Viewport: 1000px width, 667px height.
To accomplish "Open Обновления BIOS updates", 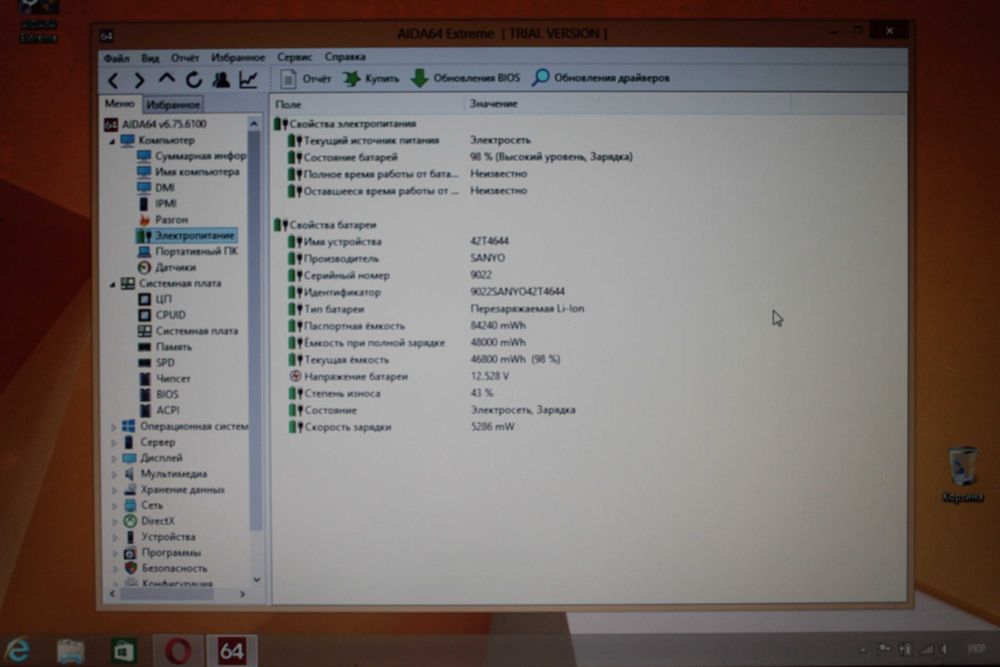I will coord(466,78).
